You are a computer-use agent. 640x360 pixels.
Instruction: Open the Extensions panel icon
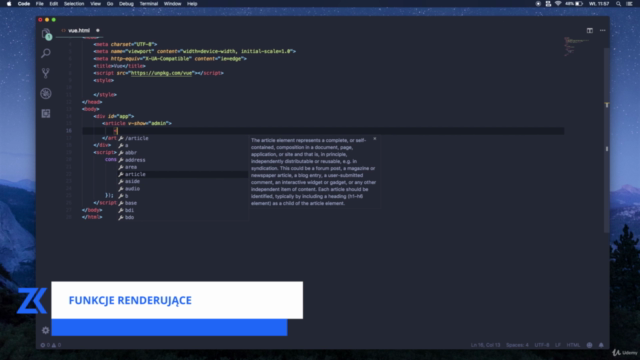click(x=46, y=113)
